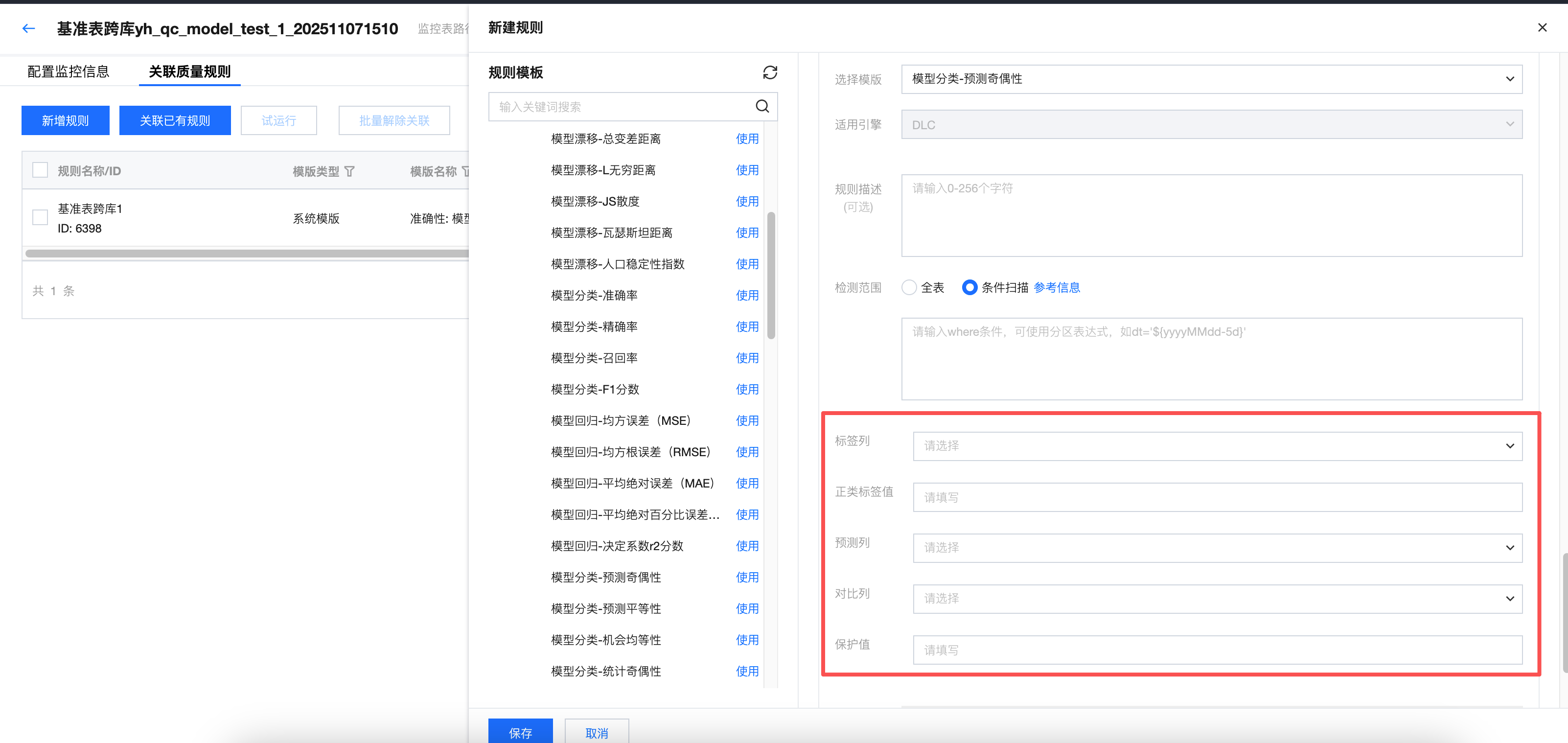Close the new rule panel

tap(1542, 27)
